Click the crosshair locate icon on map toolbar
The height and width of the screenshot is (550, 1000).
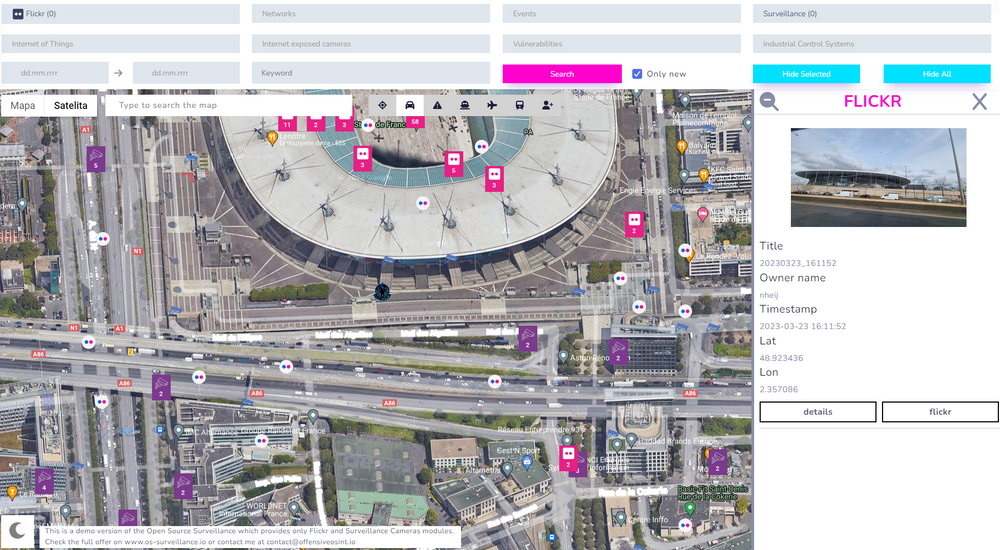click(x=382, y=105)
